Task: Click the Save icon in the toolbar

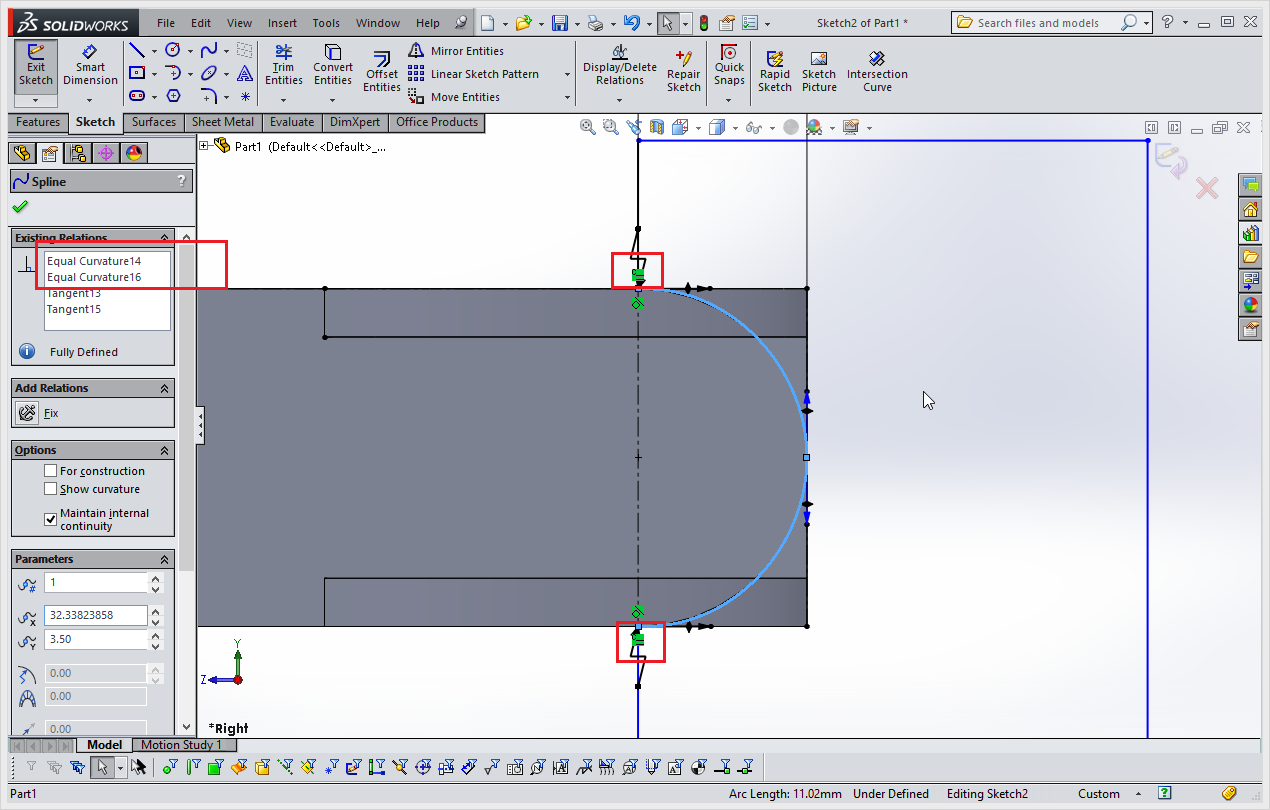Action: pos(560,23)
